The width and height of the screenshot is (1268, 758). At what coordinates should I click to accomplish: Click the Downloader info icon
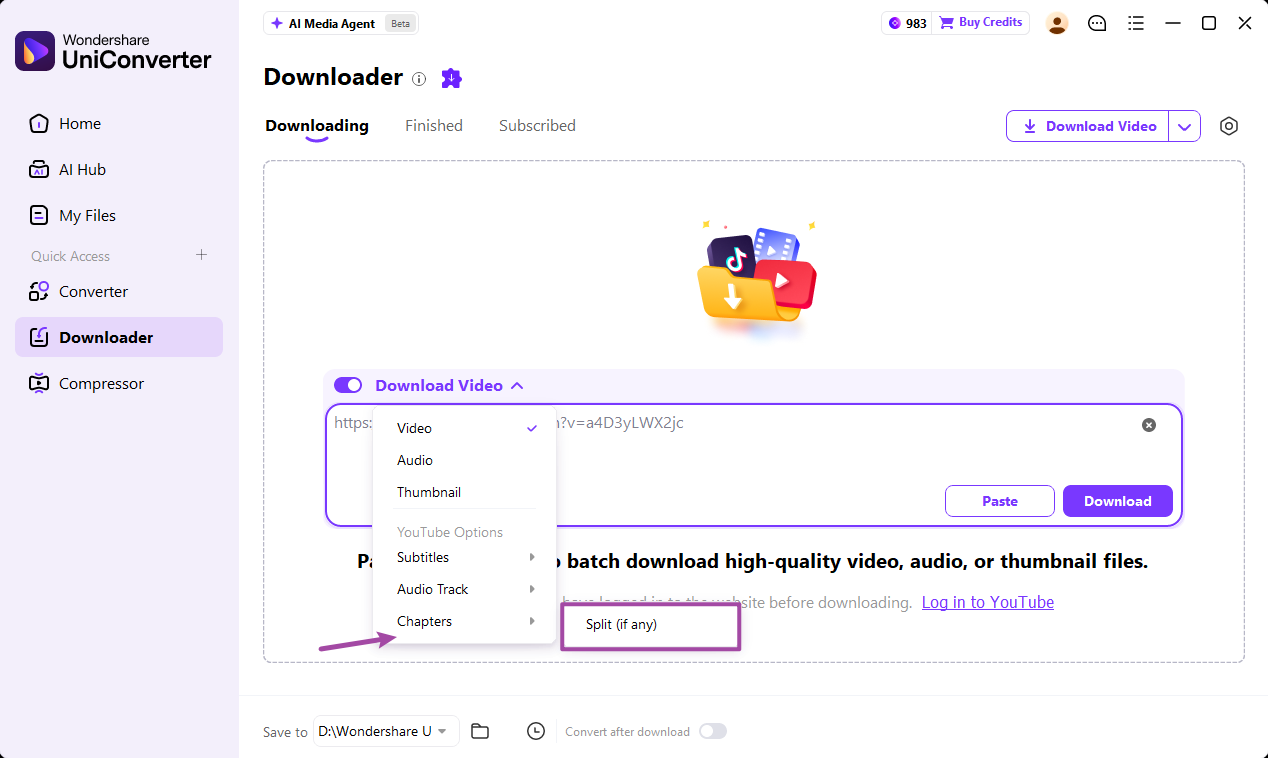tap(419, 79)
